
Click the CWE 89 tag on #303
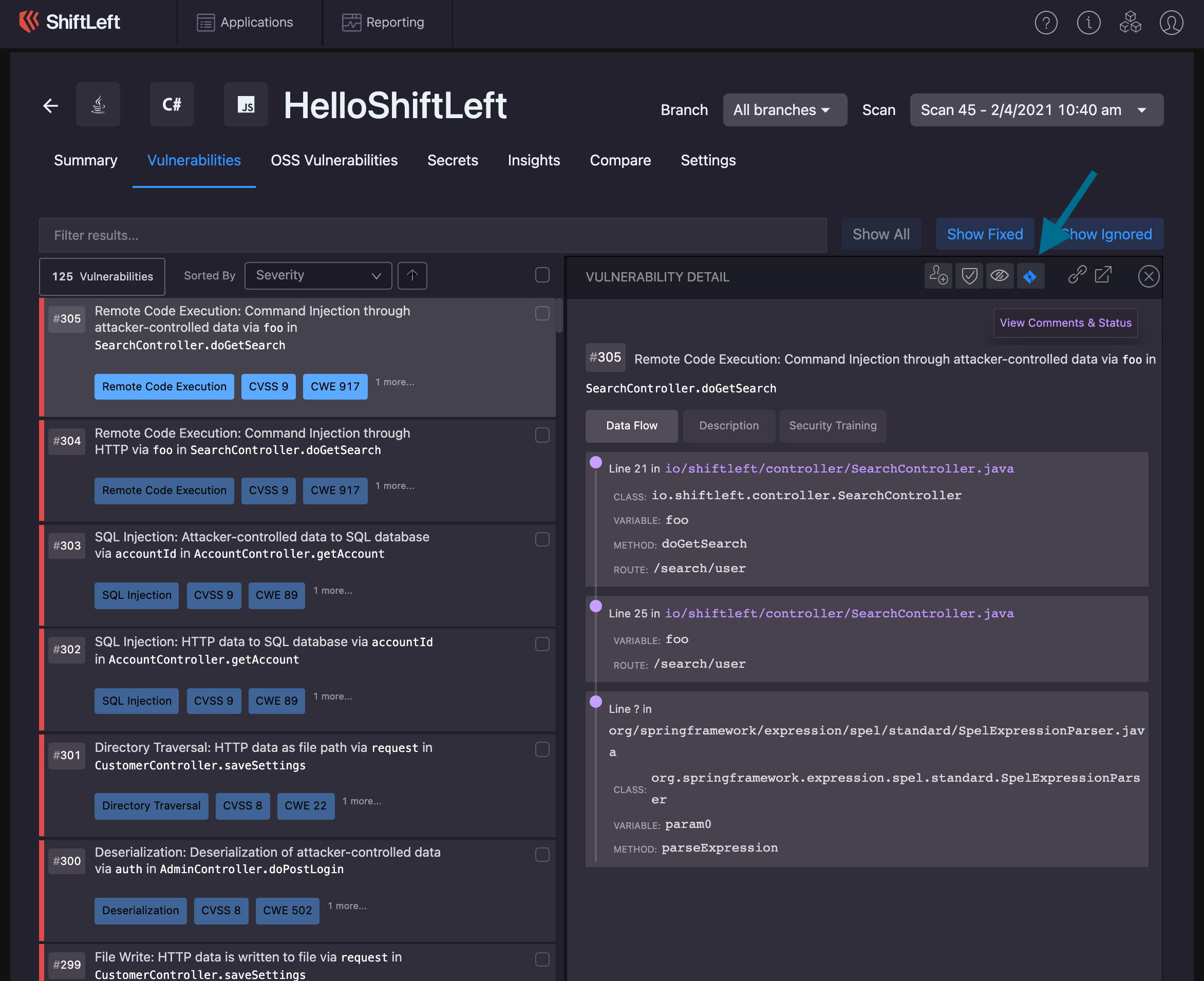click(x=276, y=595)
